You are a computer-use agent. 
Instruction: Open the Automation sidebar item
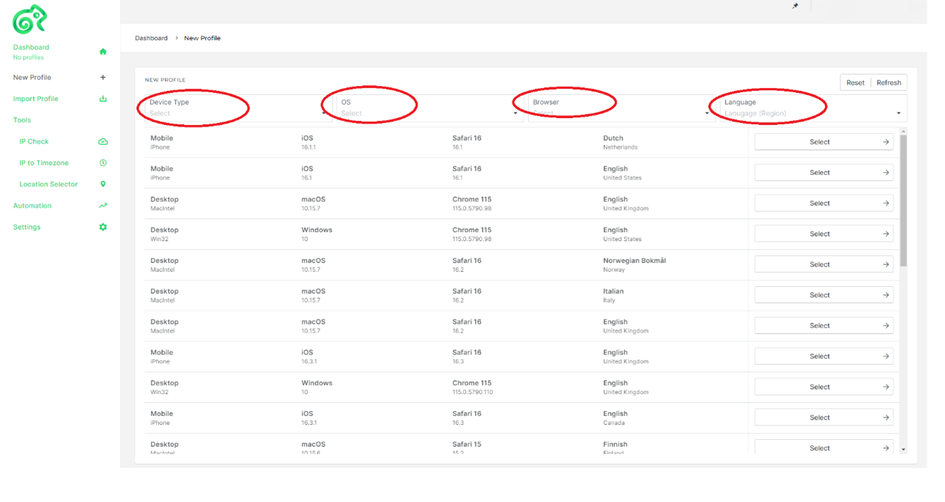tap(33, 206)
